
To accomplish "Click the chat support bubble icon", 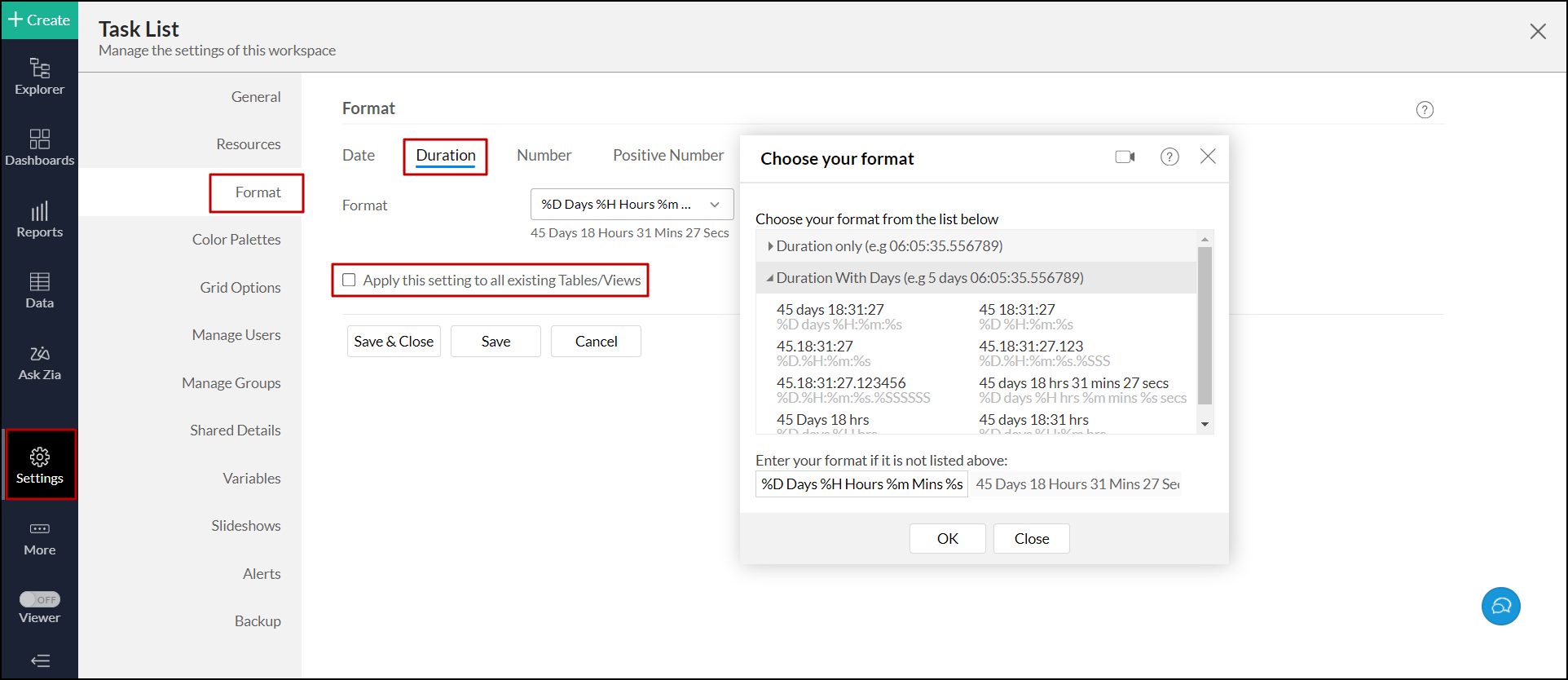I will 1500,606.
